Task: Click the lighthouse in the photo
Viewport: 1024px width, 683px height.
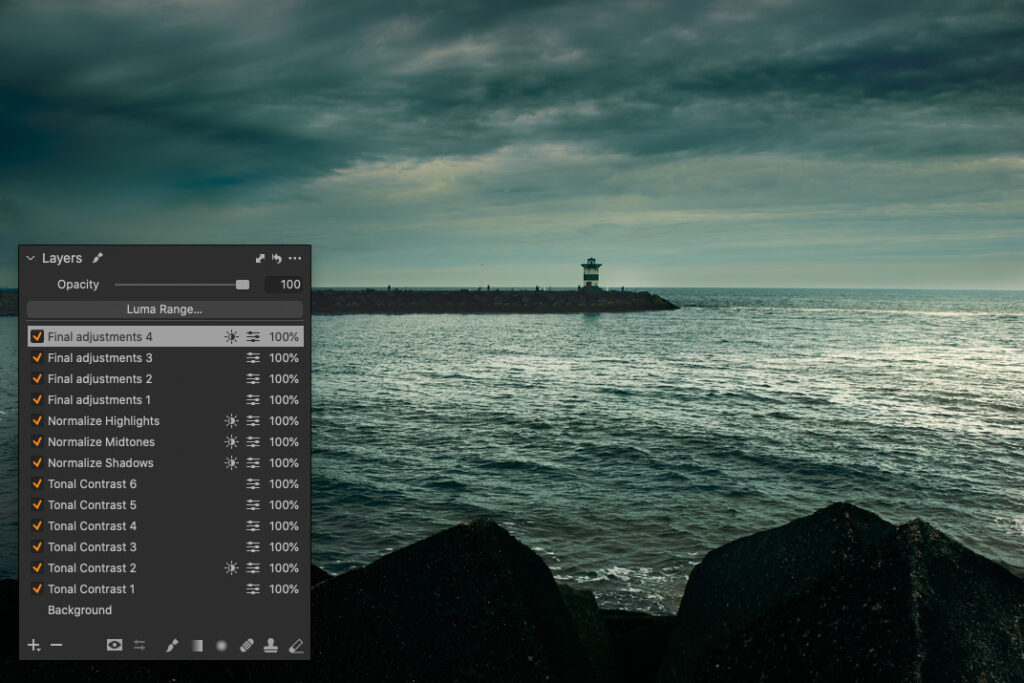Action: (591, 273)
